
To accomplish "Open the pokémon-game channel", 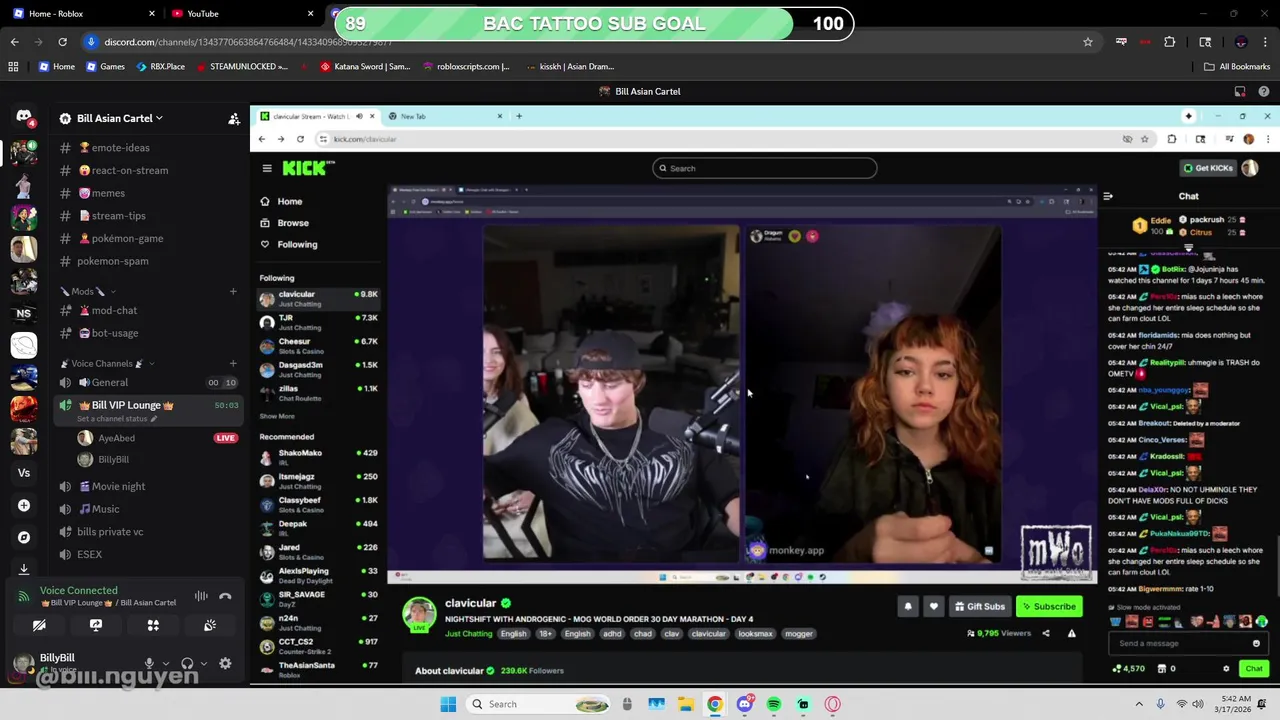I will tap(148, 238).
